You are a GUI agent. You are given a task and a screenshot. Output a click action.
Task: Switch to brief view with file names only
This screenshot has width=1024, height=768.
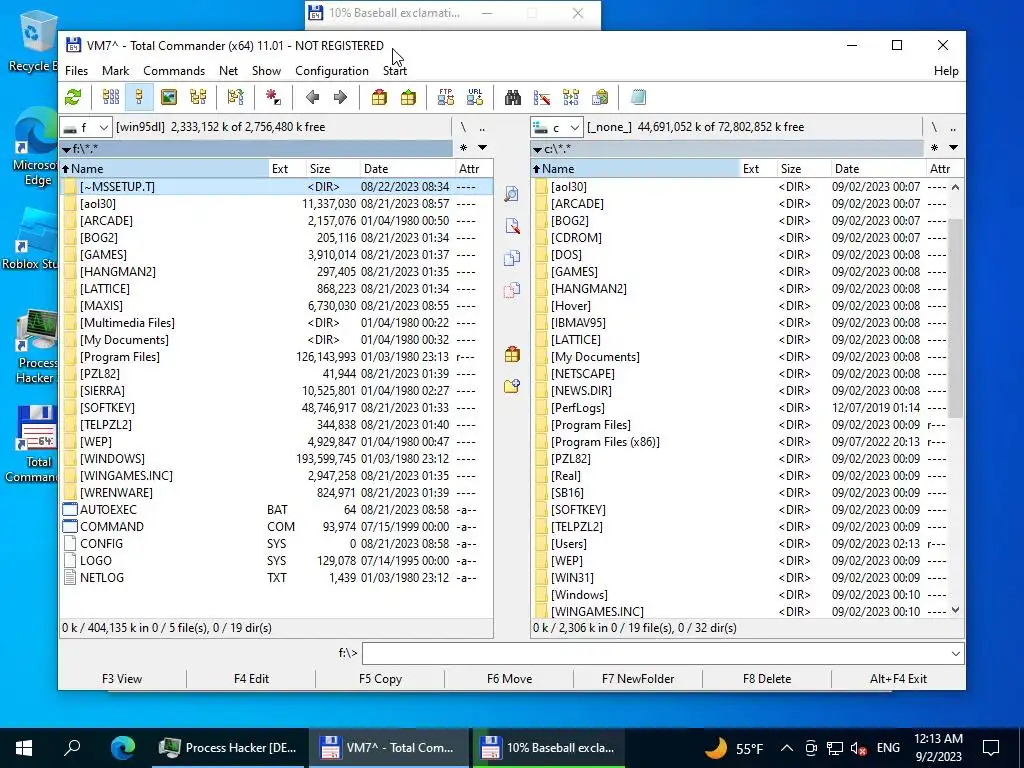point(110,97)
